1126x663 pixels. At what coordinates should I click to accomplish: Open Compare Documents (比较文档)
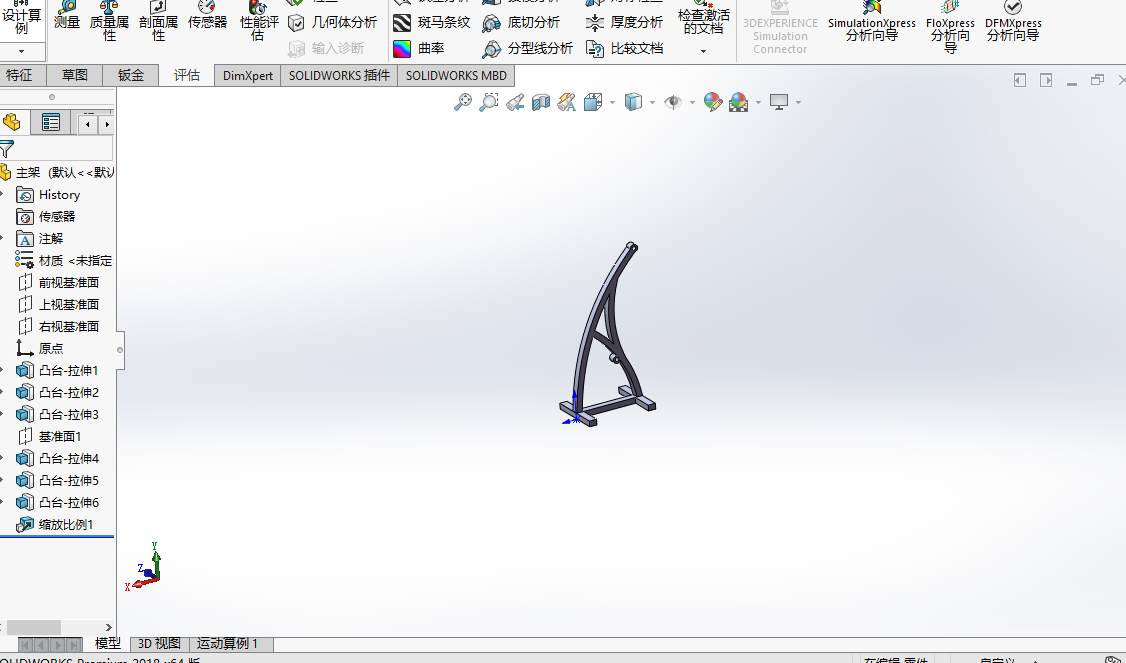[x=625, y=48]
